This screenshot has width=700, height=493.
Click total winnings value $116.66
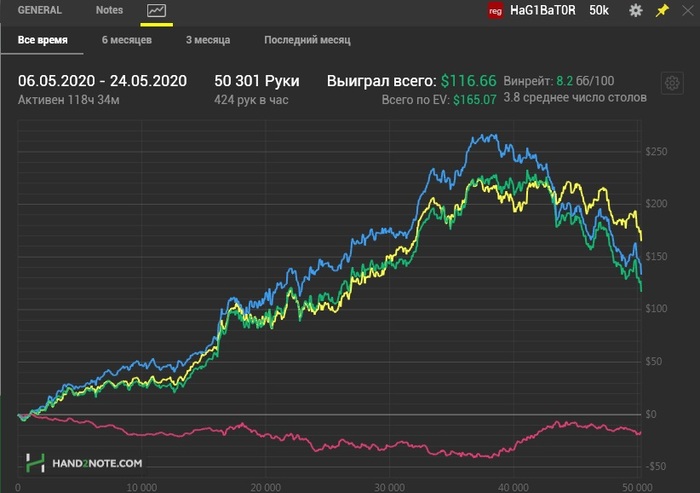[468, 81]
